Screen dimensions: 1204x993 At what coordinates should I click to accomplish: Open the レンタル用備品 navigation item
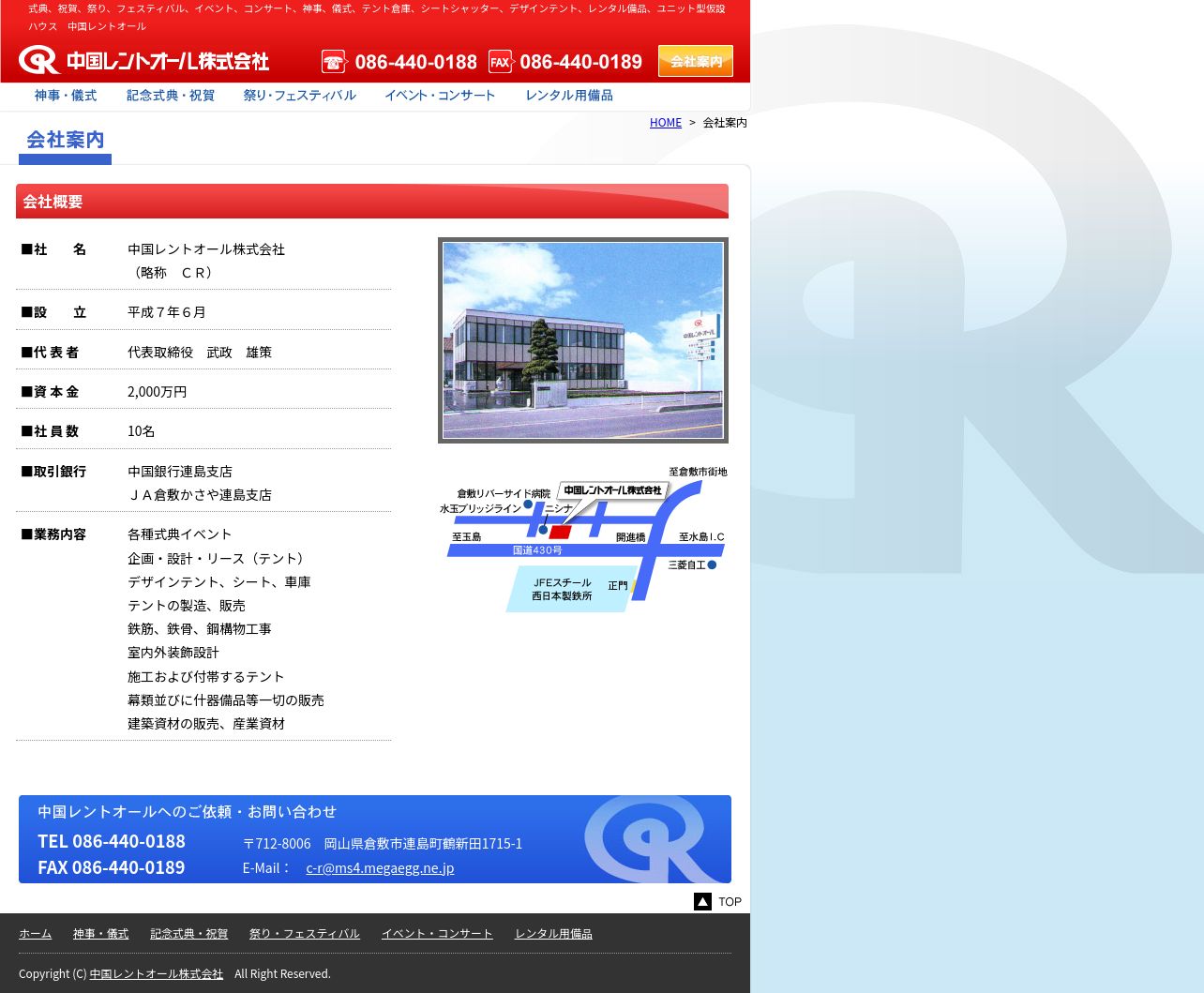coord(569,96)
